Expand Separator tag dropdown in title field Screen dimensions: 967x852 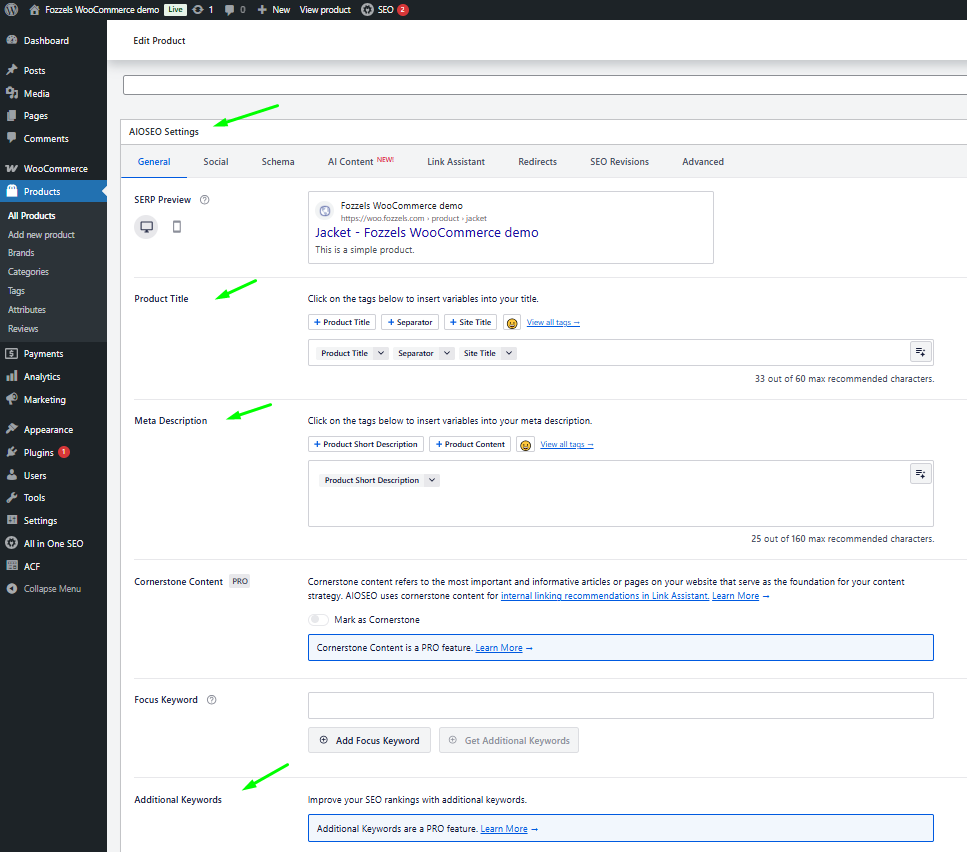coord(447,353)
